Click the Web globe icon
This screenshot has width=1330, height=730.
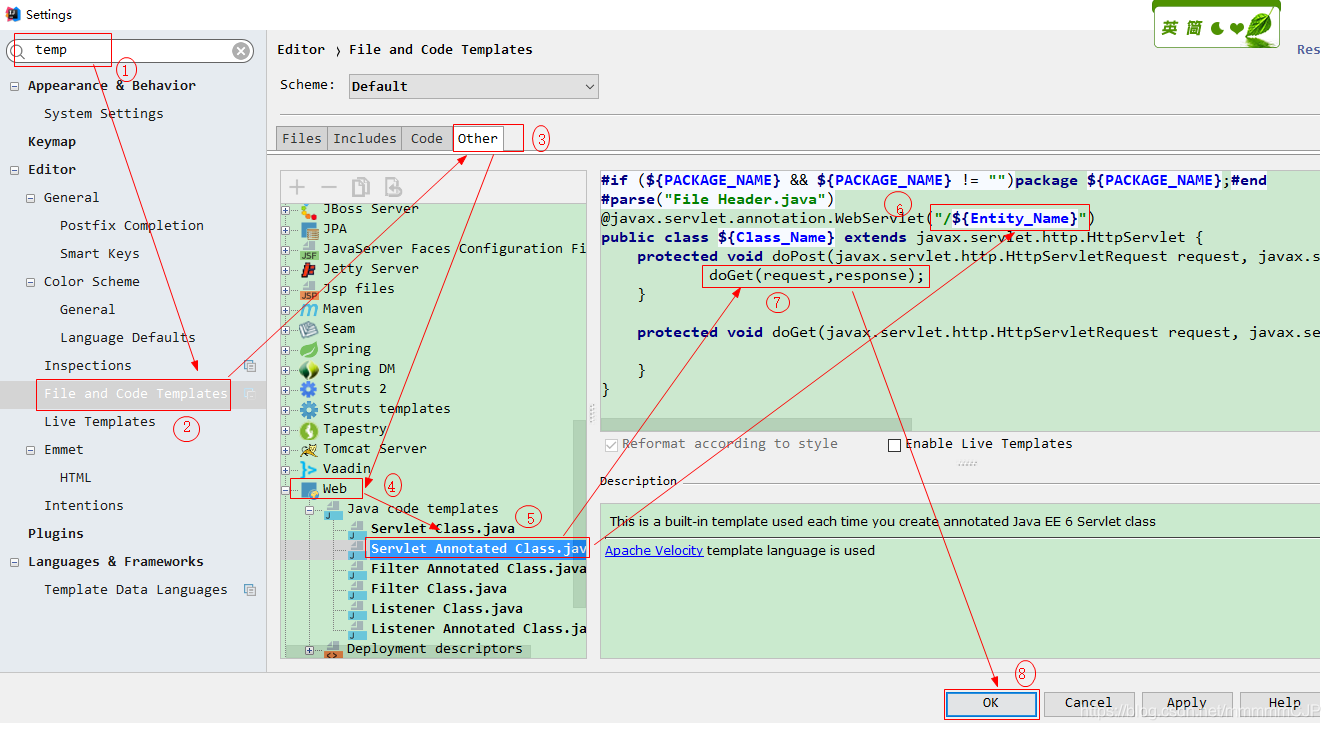(x=309, y=490)
